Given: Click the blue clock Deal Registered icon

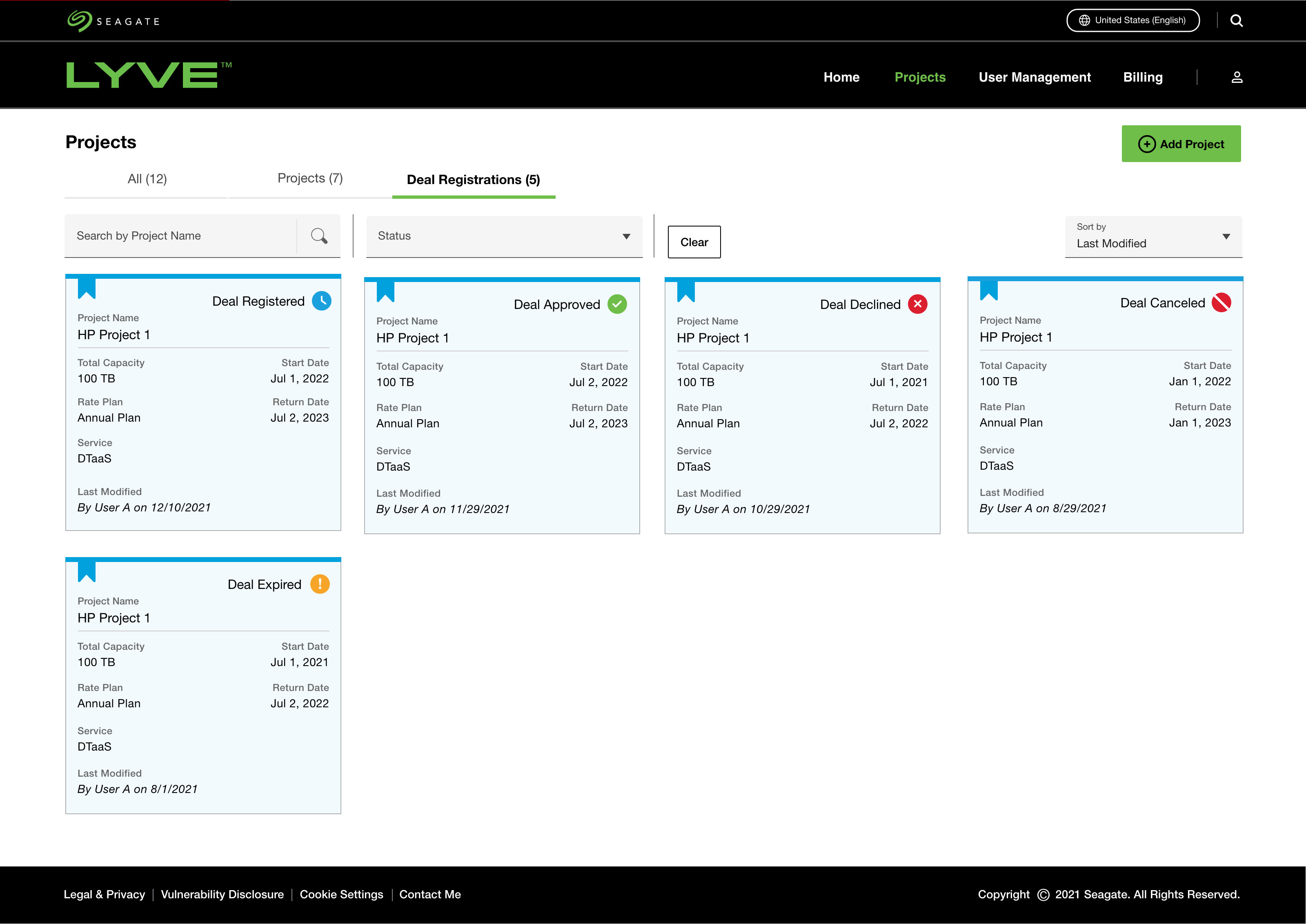Looking at the screenshot, I should (x=322, y=301).
